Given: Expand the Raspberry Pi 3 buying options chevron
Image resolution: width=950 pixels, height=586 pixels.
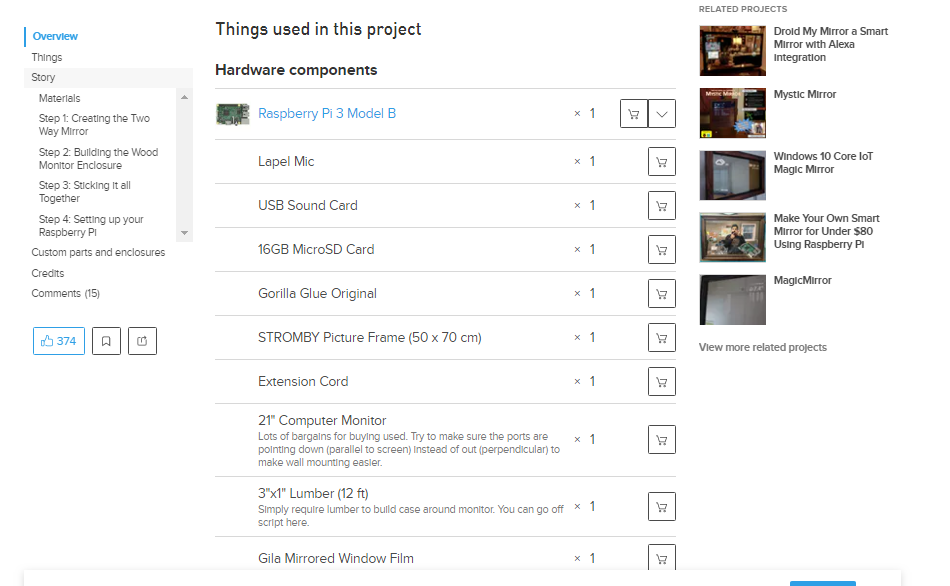Looking at the screenshot, I should click(662, 114).
